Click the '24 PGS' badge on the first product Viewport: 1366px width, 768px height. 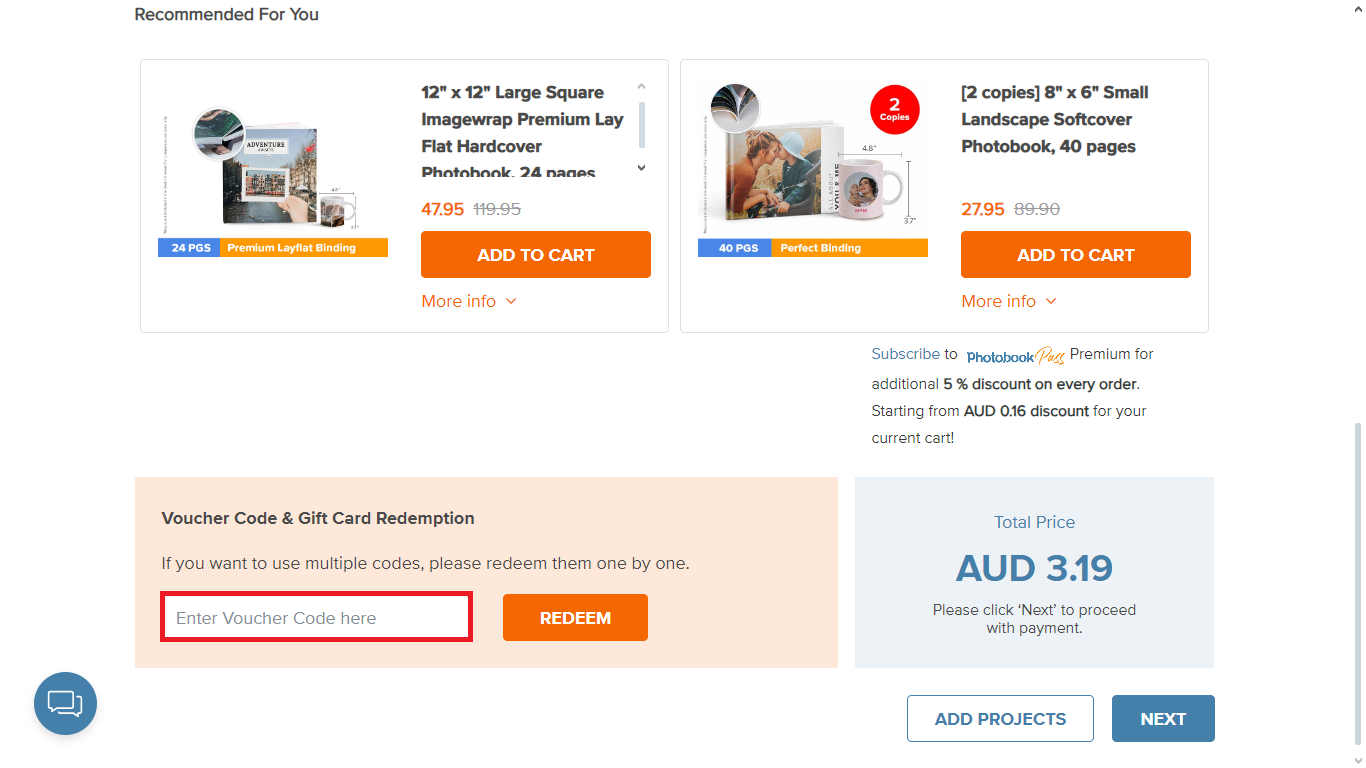(188, 247)
